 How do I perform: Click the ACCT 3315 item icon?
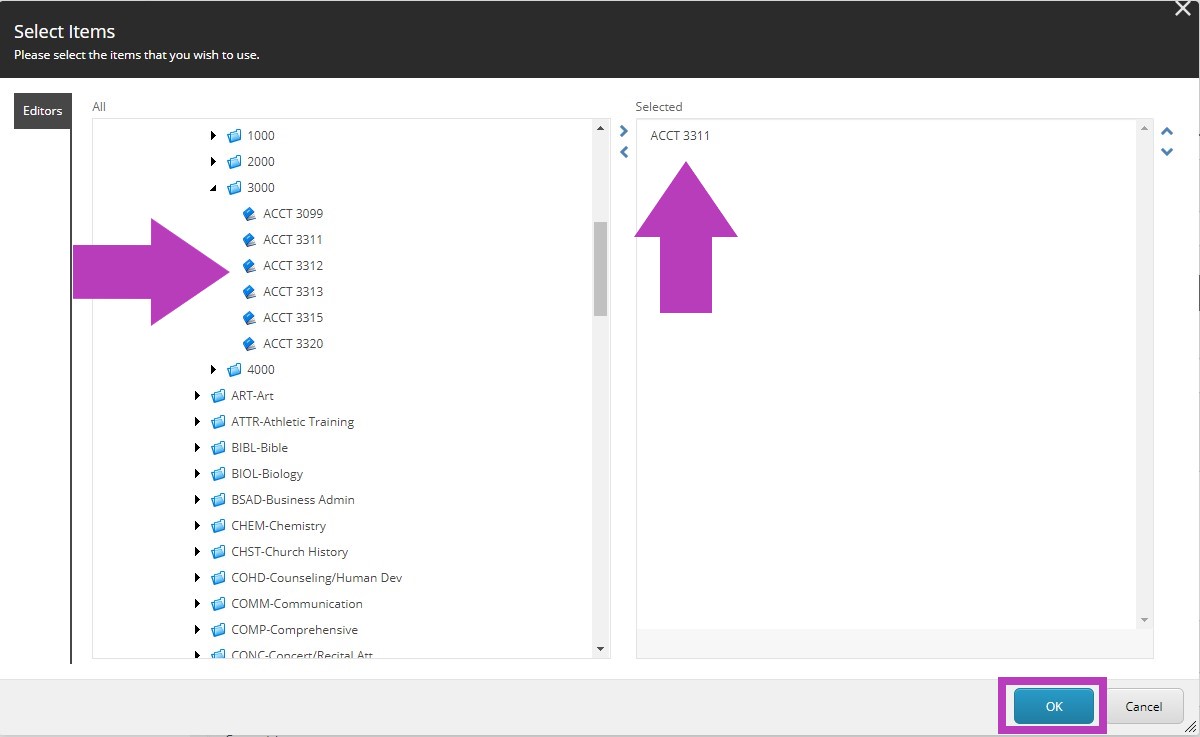coord(250,317)
